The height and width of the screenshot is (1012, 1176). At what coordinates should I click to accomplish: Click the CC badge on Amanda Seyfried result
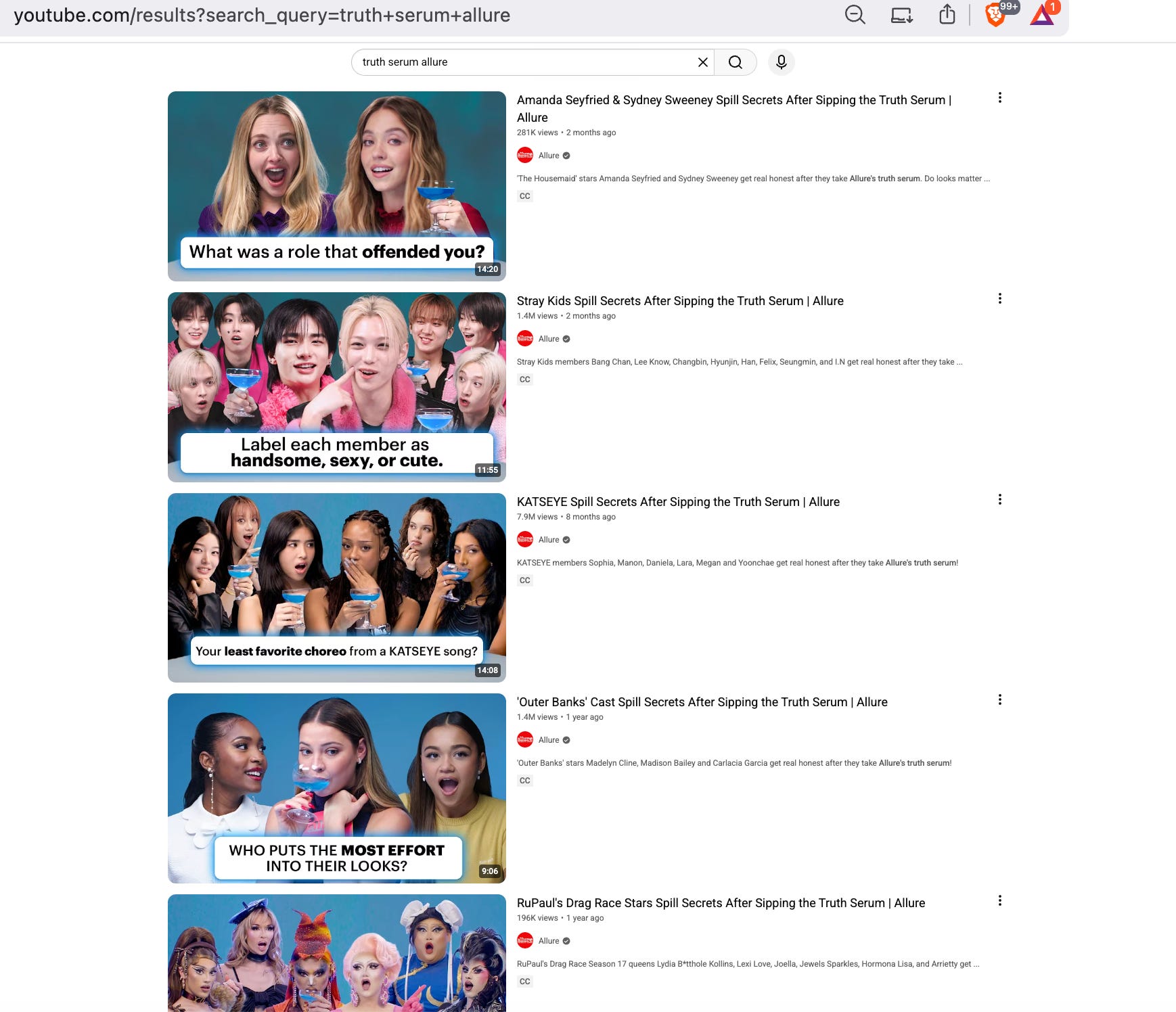(525, 196)
